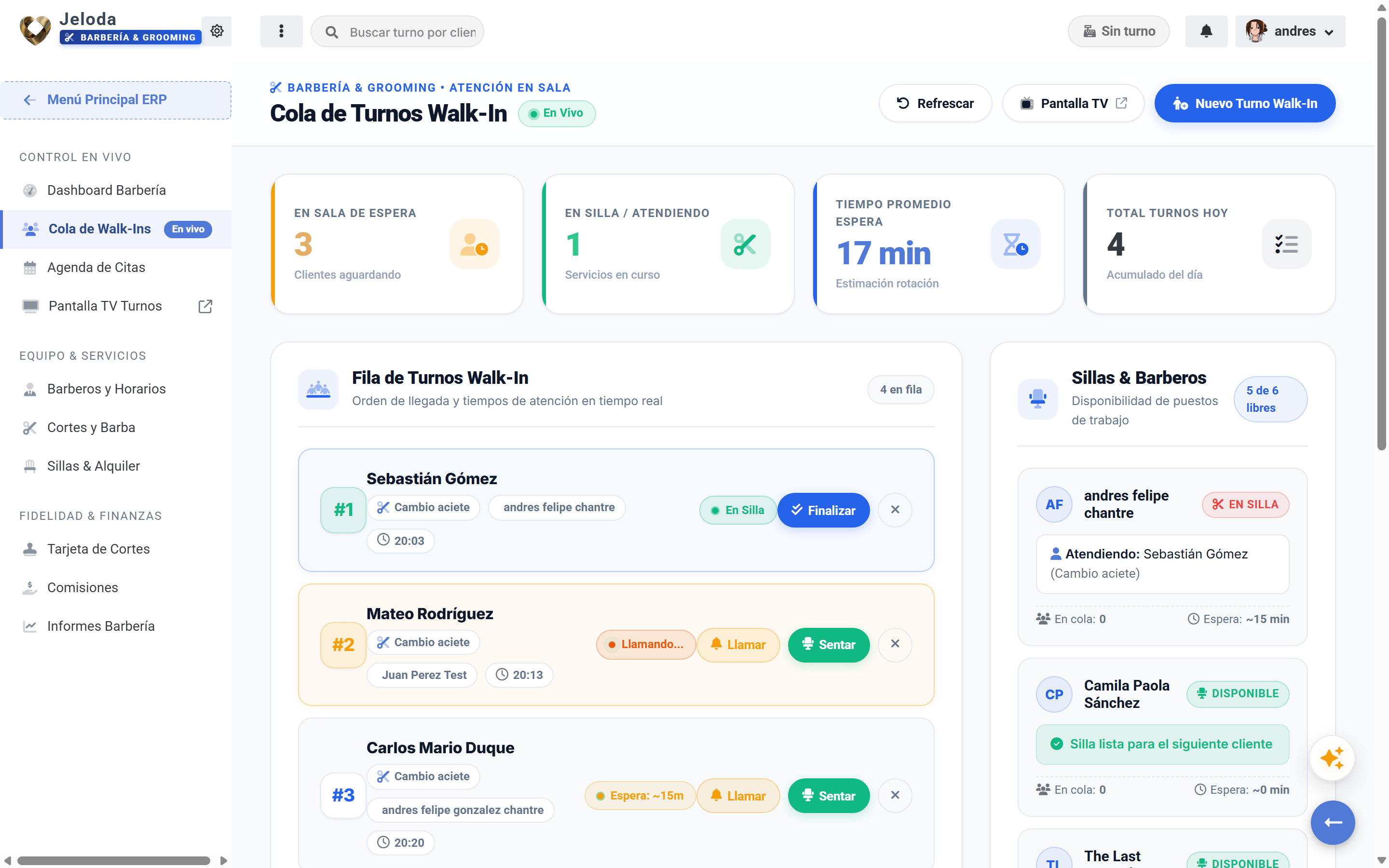1389x868 pixels.
Task: Open Cortes y Barba
Action: (x=116, y=427)
